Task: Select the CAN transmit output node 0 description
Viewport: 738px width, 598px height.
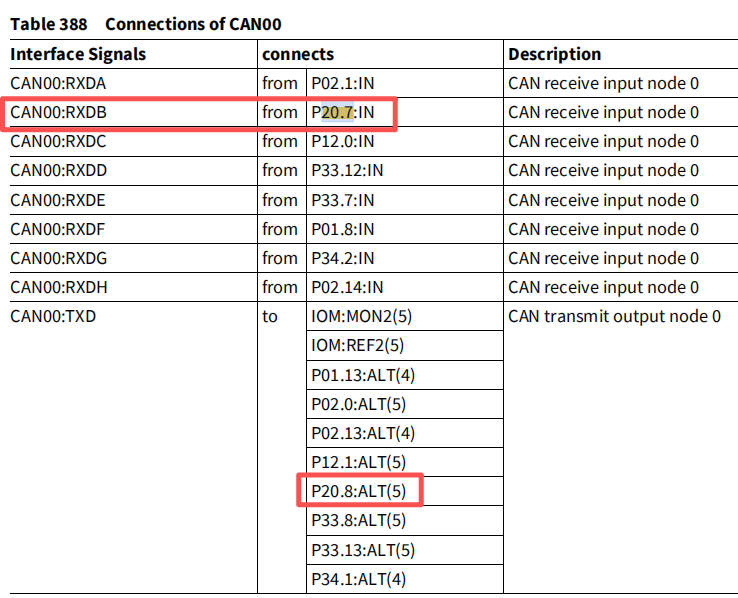Action: pyautogui.click(x=614, y=317)
